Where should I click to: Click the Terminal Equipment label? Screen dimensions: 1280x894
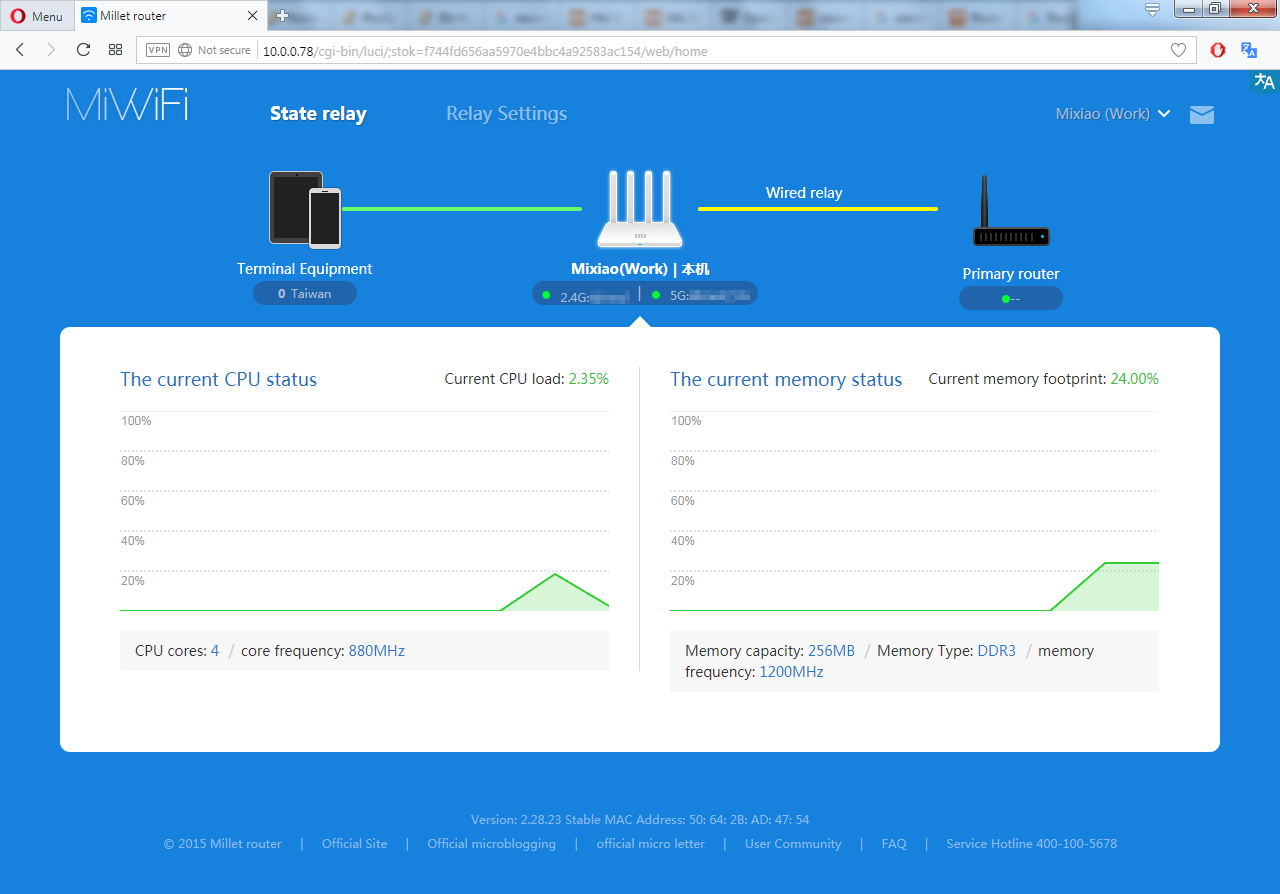tap(304, 269)
